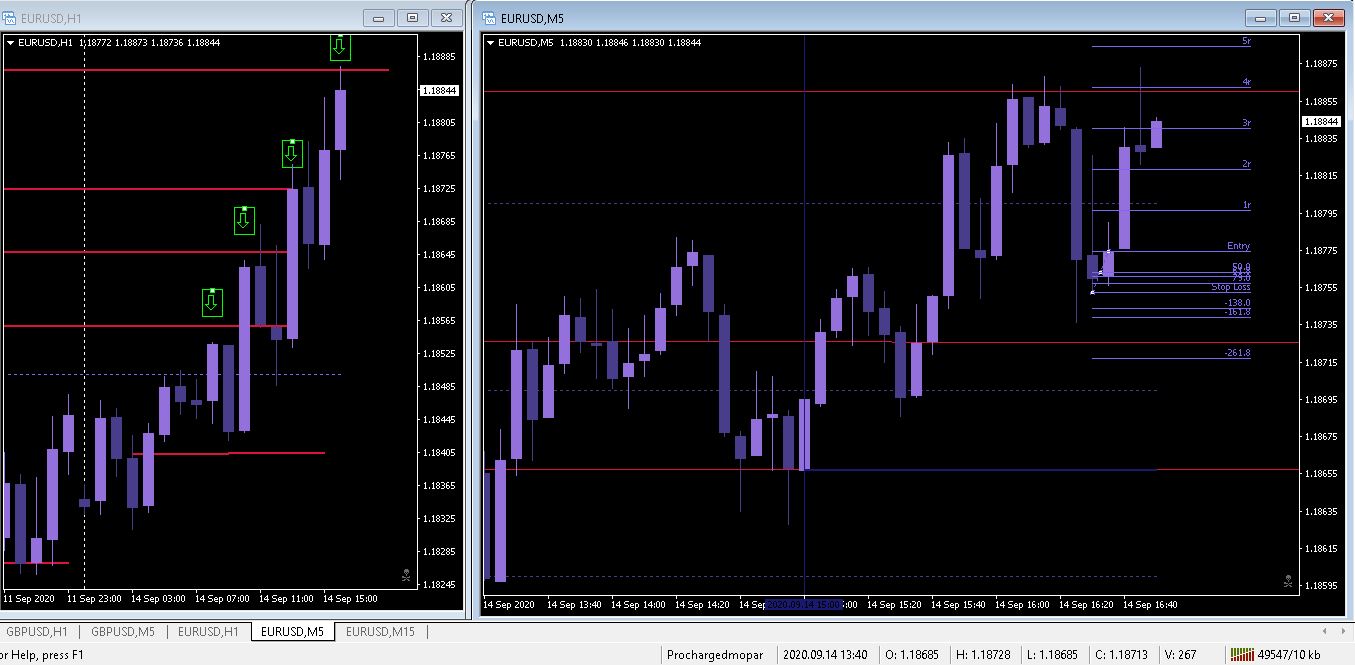Screen dimensions: 1355x665
Task: Click the chart shift icon in the EURUSD,H1 chart corner
Action: (x=406, y=575)
